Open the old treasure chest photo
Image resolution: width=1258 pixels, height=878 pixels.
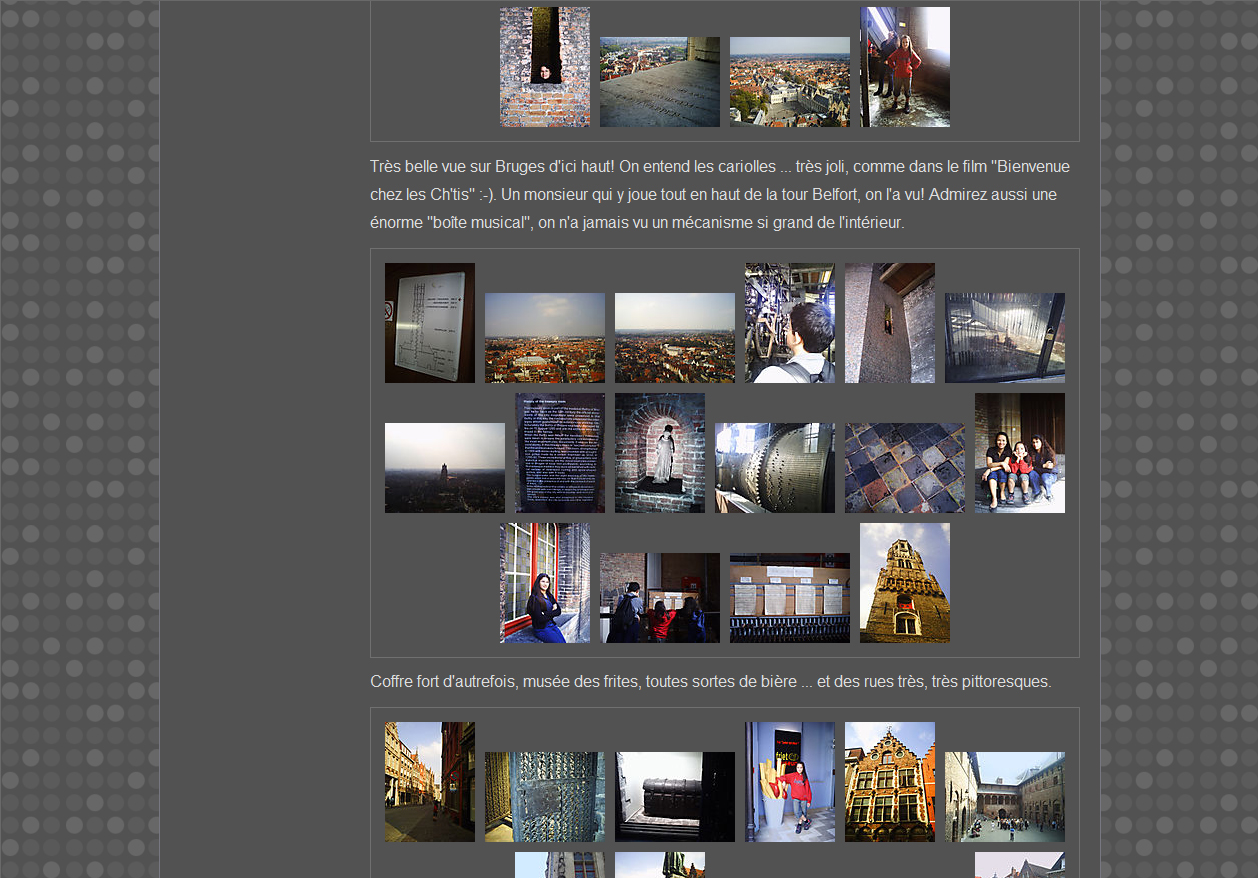pos(674,797)
